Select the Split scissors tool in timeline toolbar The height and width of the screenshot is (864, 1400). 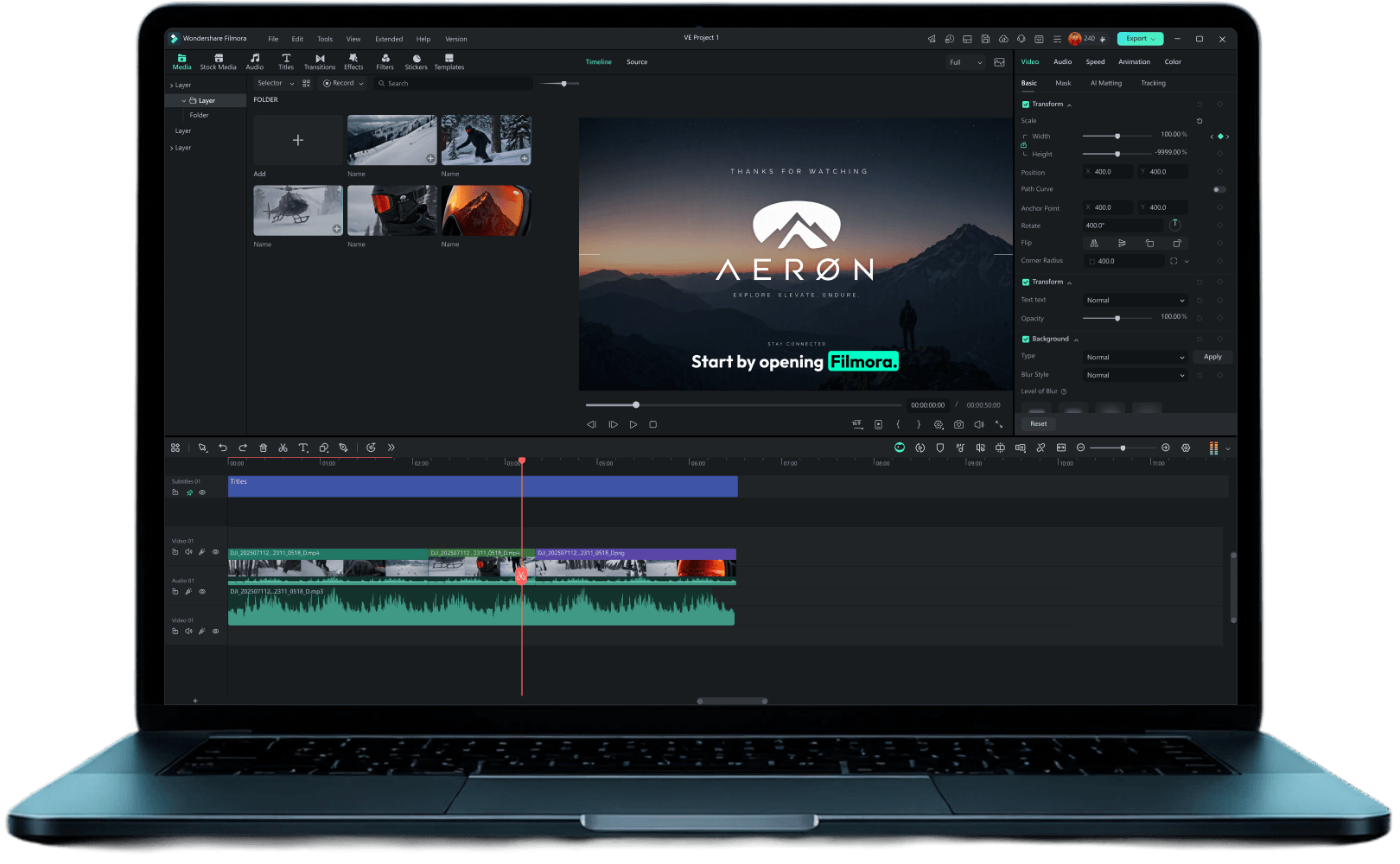(283, 448)
